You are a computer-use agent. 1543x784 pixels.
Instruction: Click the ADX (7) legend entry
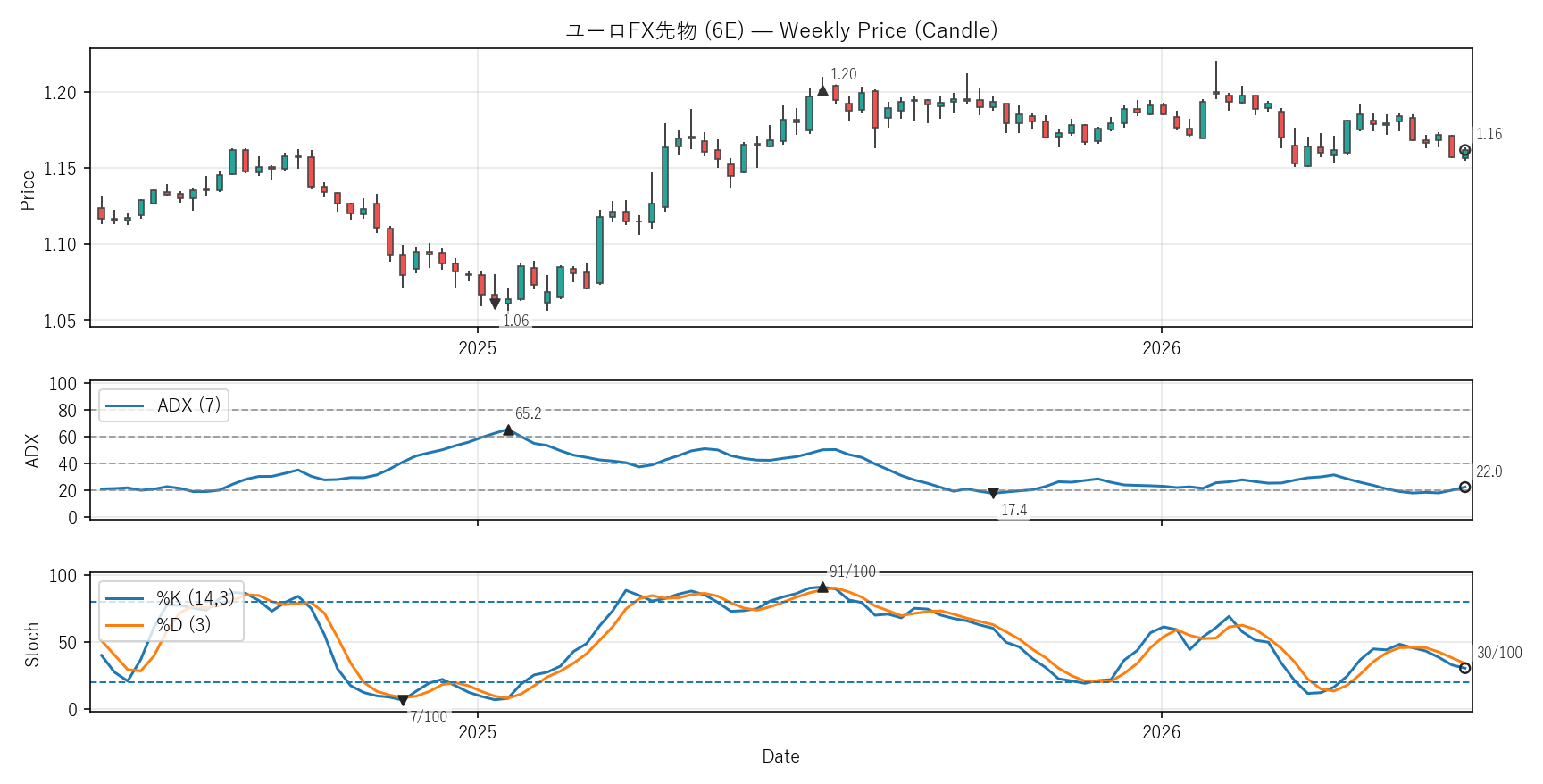point(164,405)
